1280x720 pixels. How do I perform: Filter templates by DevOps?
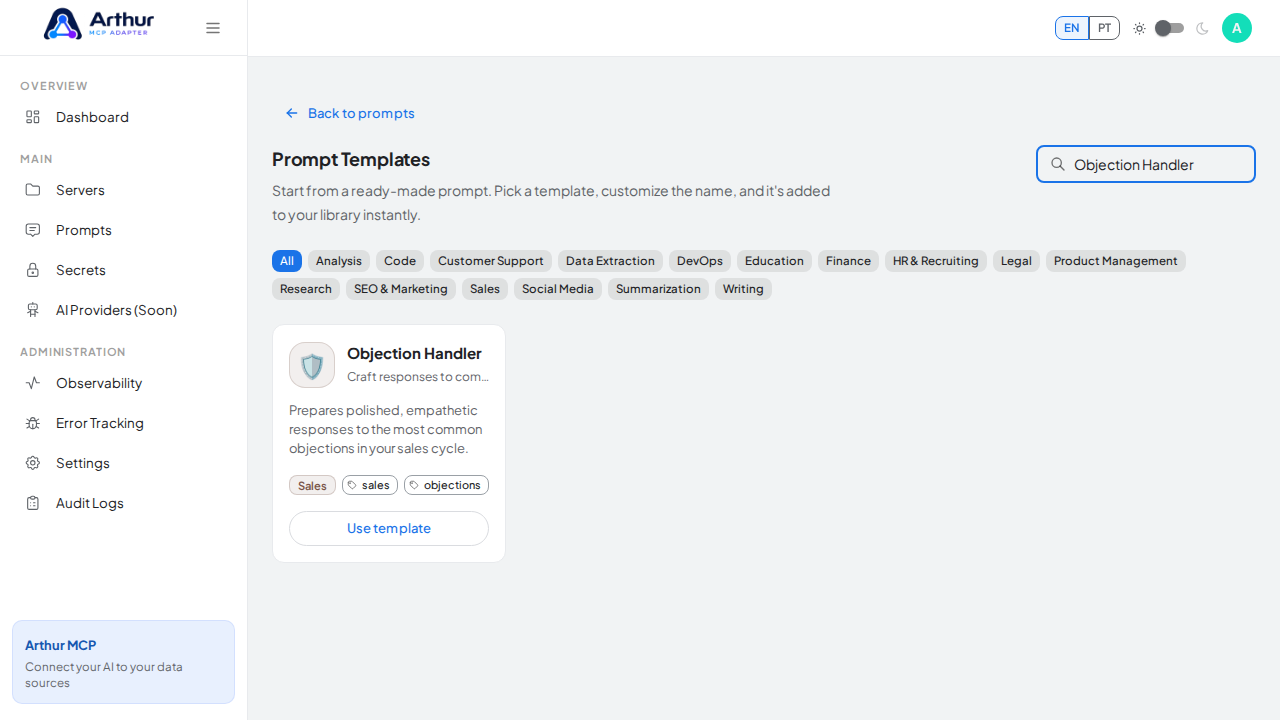700,261
